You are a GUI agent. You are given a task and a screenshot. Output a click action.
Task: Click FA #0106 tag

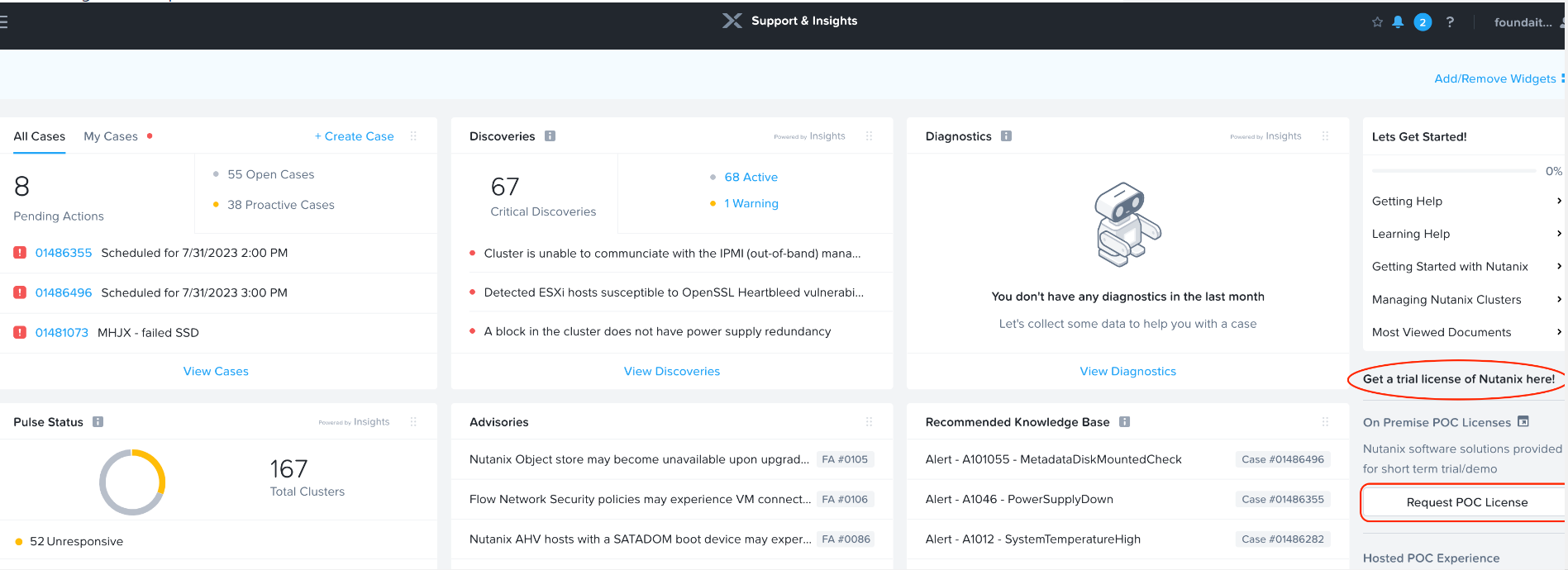tap(845, 499)
